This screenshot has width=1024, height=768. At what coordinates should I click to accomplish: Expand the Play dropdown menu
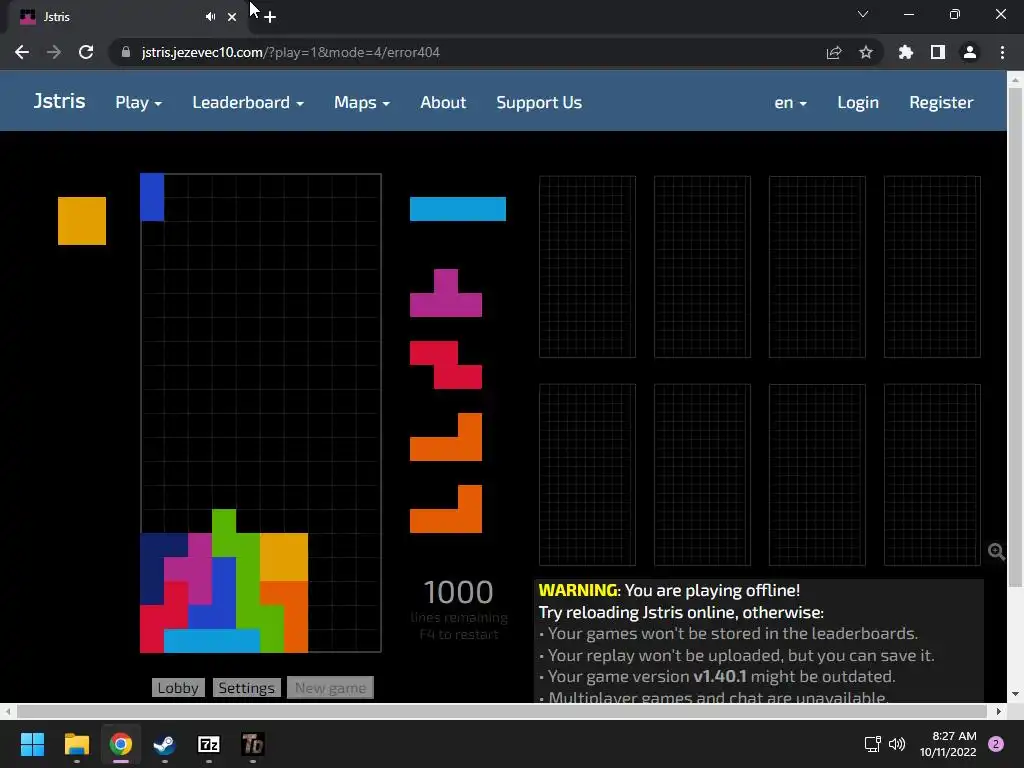138,103
